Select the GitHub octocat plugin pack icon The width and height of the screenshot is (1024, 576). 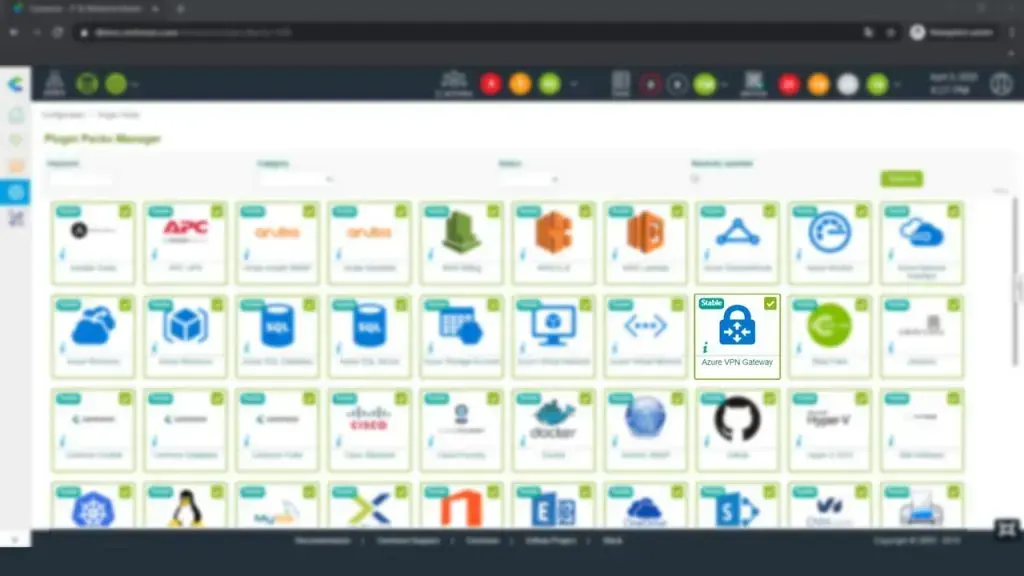[x=737, y=419]
